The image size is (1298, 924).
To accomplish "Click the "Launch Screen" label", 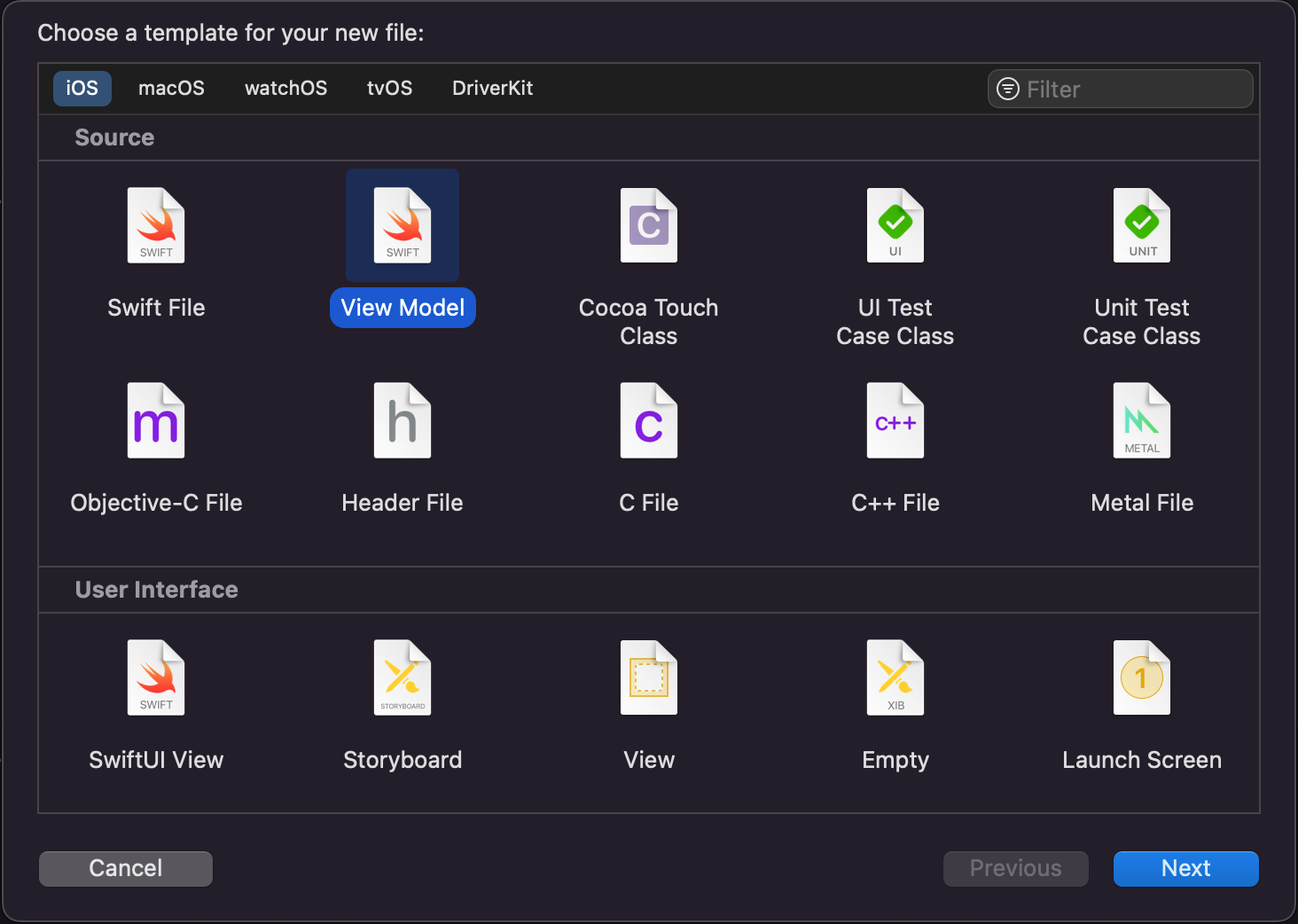I will tap(1142, 760).
